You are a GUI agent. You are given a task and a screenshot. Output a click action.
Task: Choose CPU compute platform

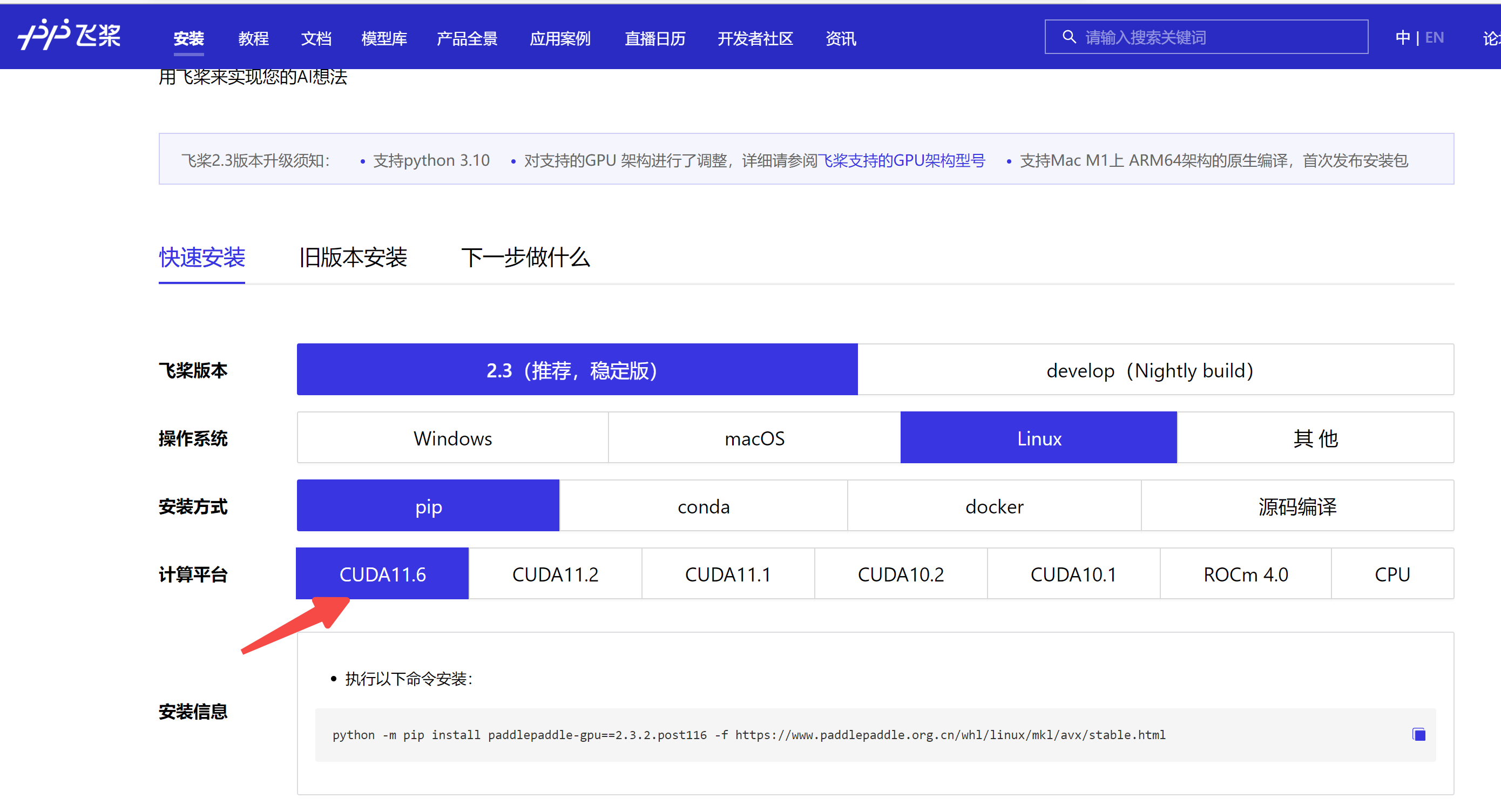(x=1392, y=574)
